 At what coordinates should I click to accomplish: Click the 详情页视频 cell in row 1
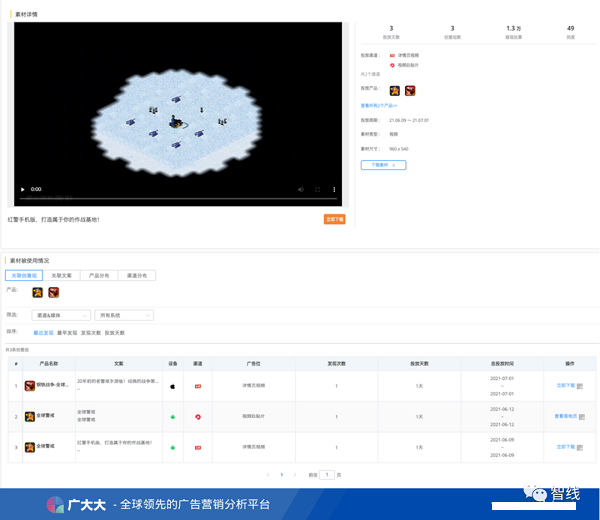[x=253, y=386]
